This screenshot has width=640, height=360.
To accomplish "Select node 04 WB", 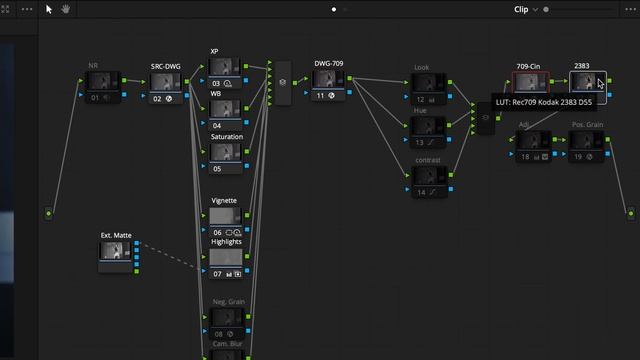I will click(x=225, y=115).
